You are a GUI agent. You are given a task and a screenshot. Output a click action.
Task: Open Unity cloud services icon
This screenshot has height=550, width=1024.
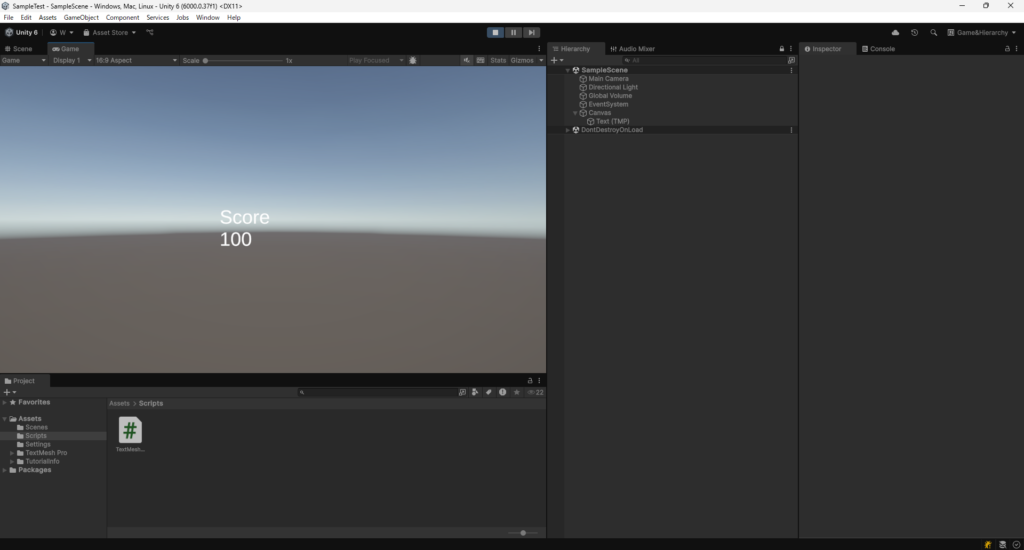895,33
